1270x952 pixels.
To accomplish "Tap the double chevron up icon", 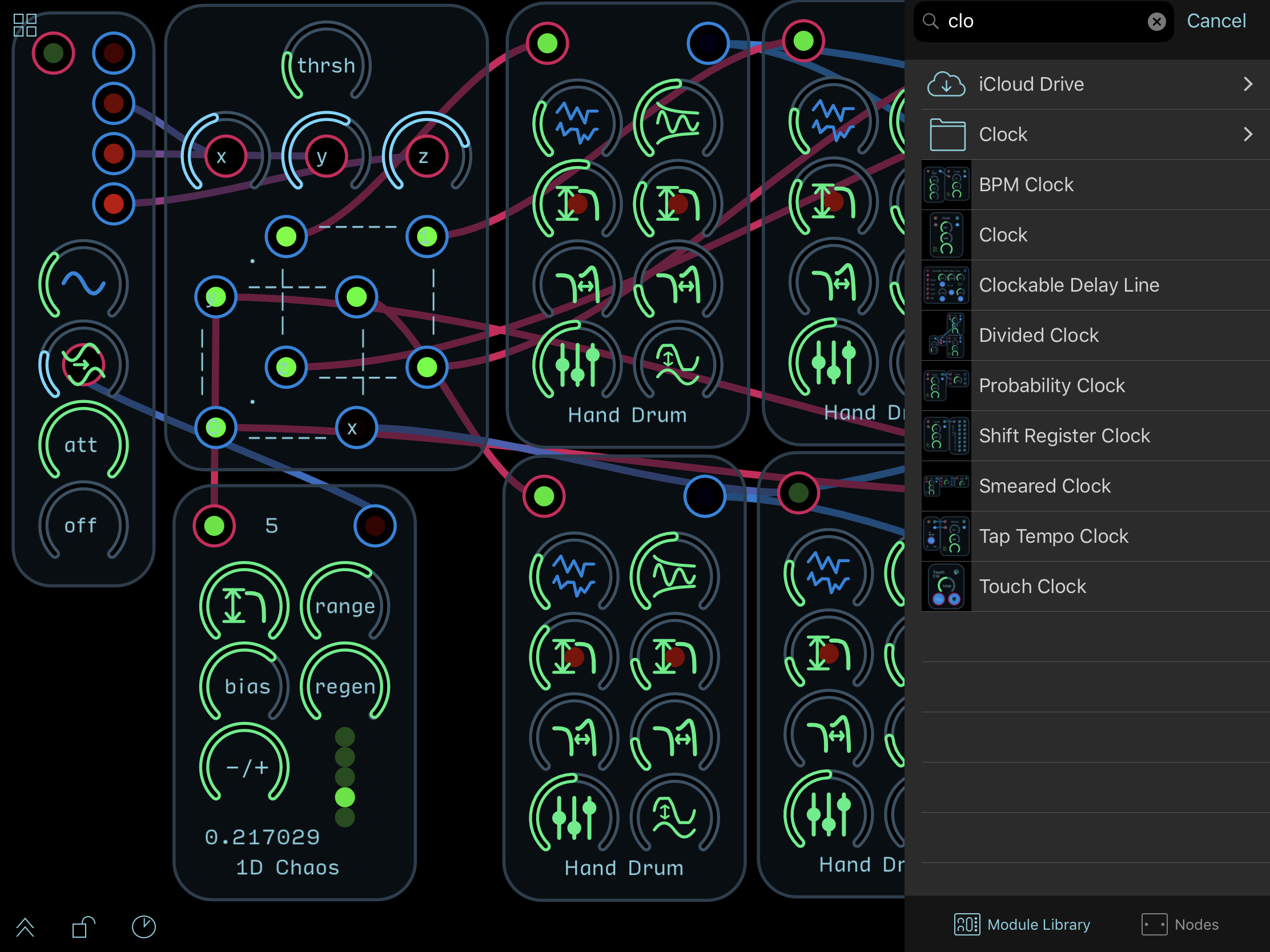I will click(x=25, y=927).
